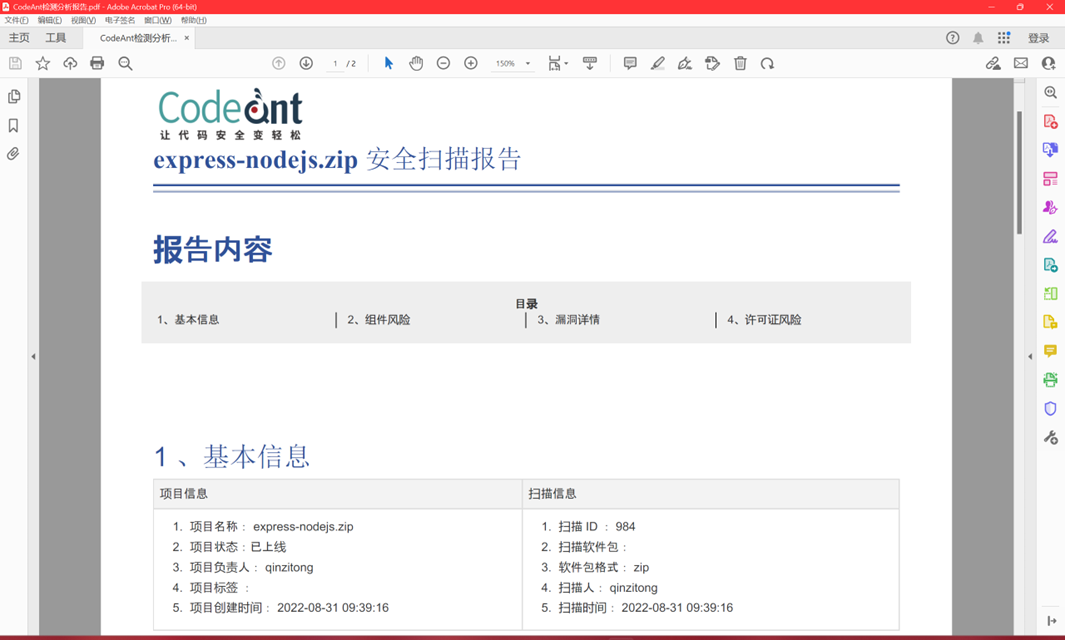Open the sign document pen tool
1065x640 pixels.
tap(685, 63)
